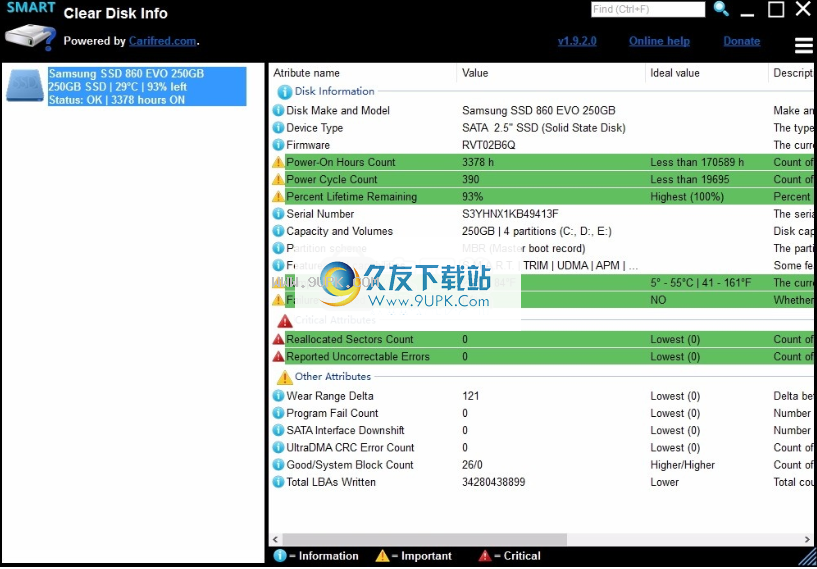Screen dimensions: 817x569
Task: Collapse the Disk Information group header
Action: coord(335,91)
